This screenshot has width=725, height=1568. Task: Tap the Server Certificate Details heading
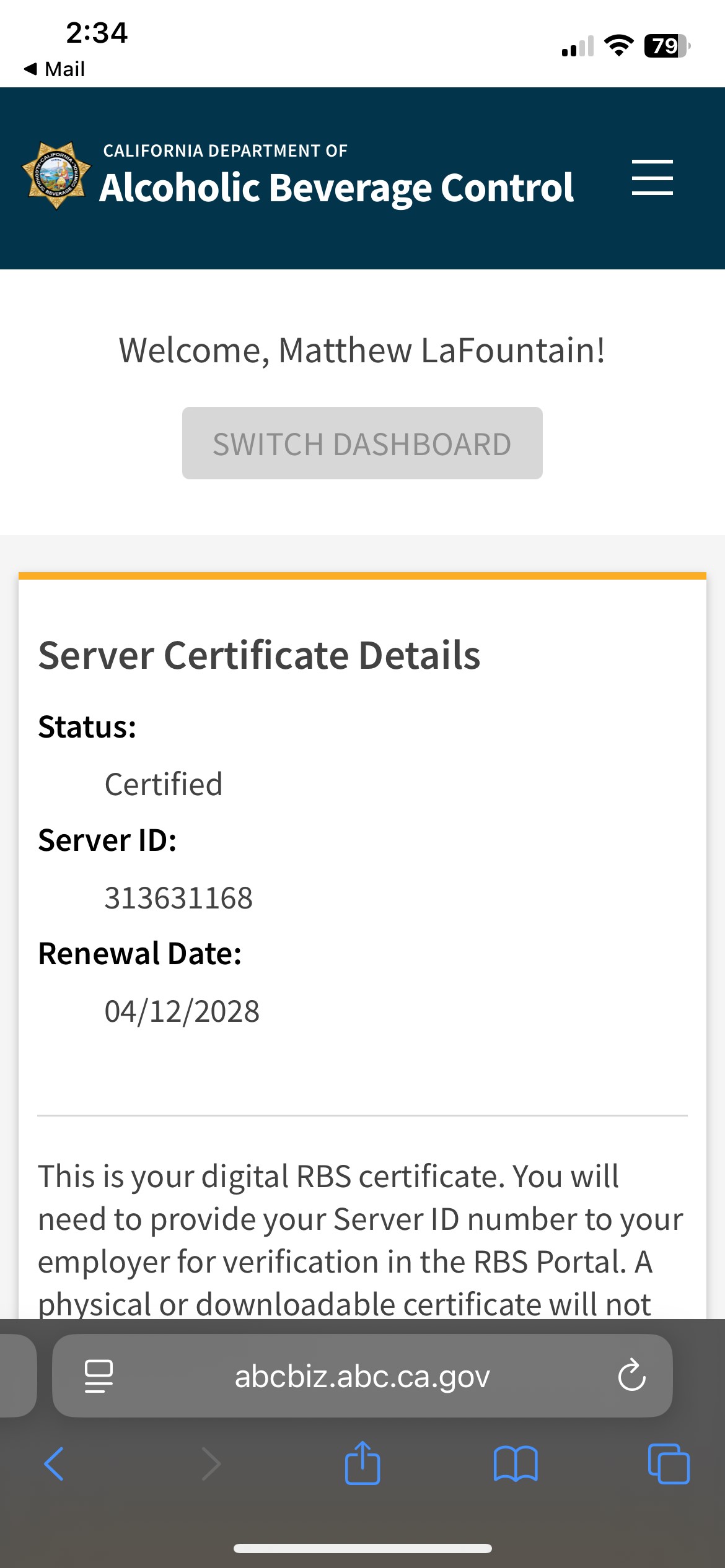[x=259, y=655]
